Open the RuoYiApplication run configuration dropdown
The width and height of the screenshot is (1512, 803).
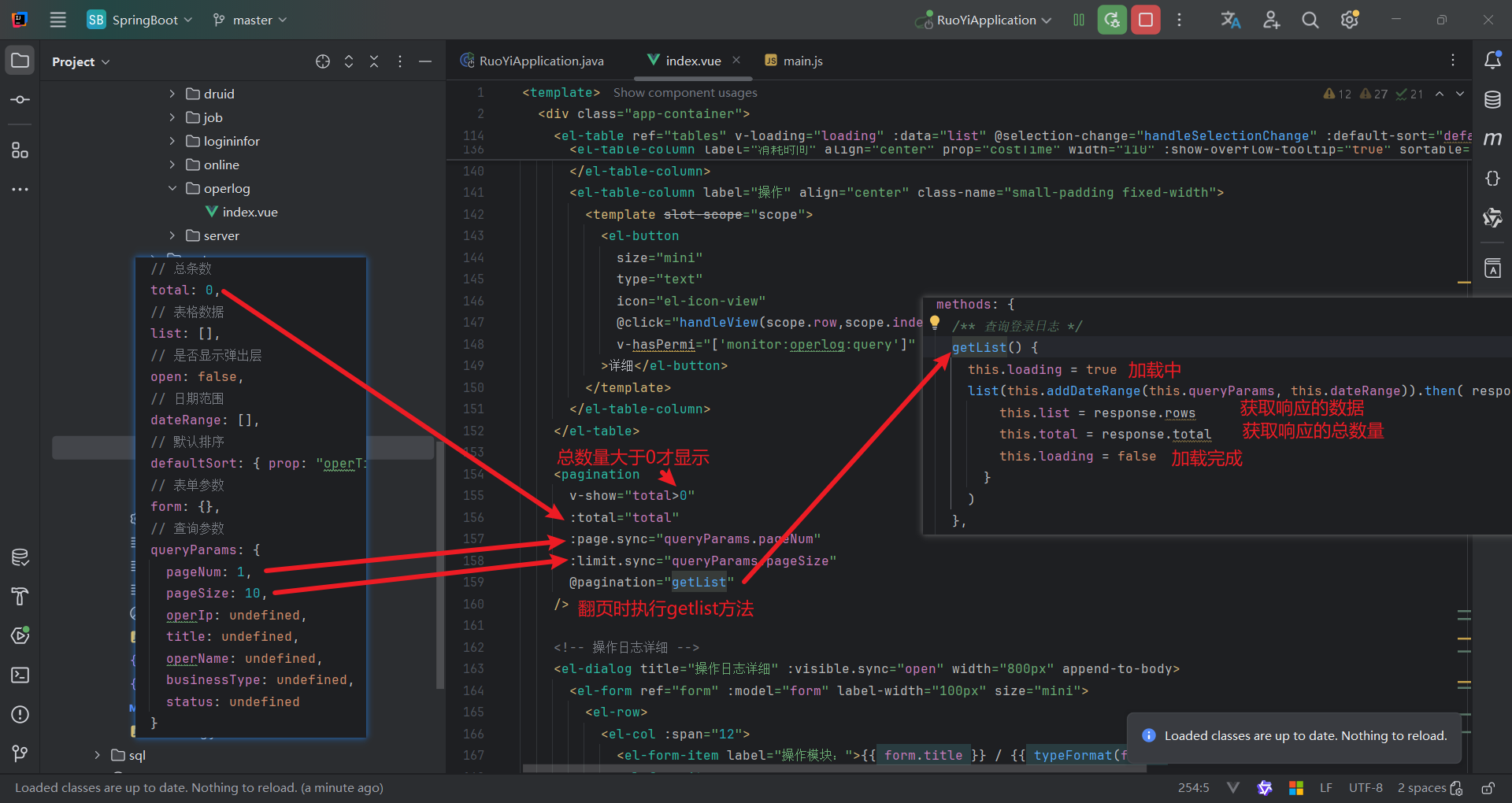pos(983,20)
